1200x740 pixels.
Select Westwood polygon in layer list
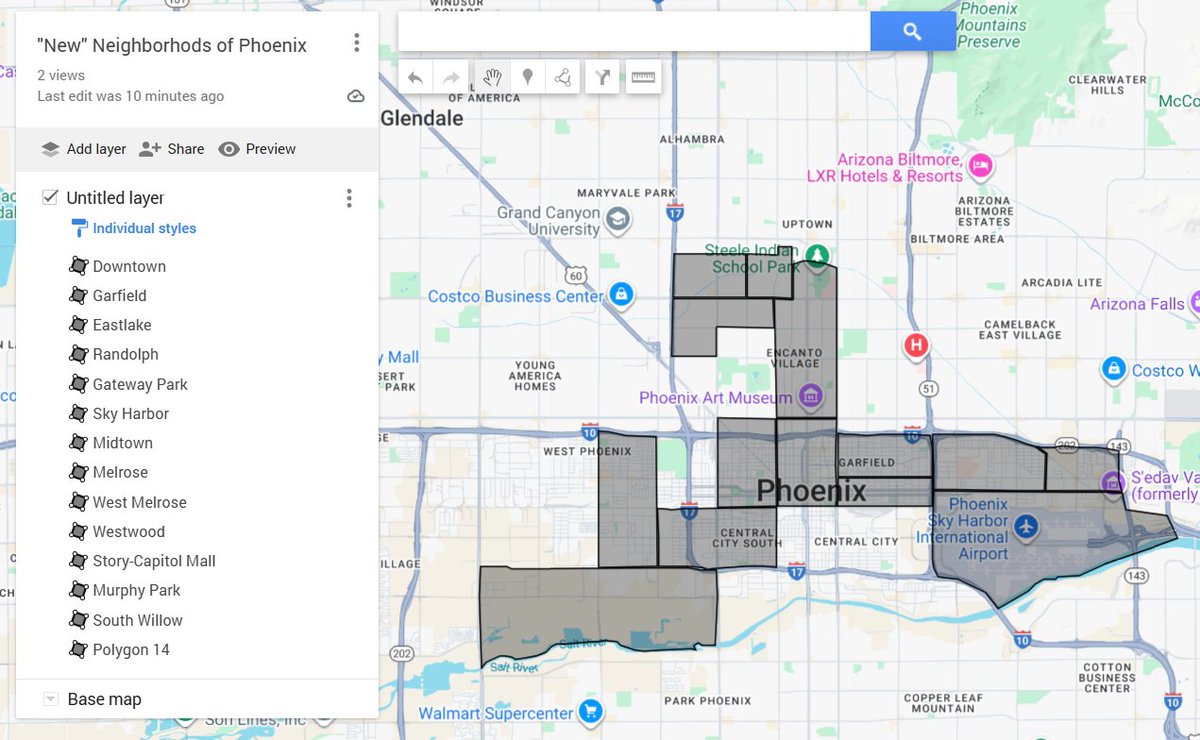128,531
